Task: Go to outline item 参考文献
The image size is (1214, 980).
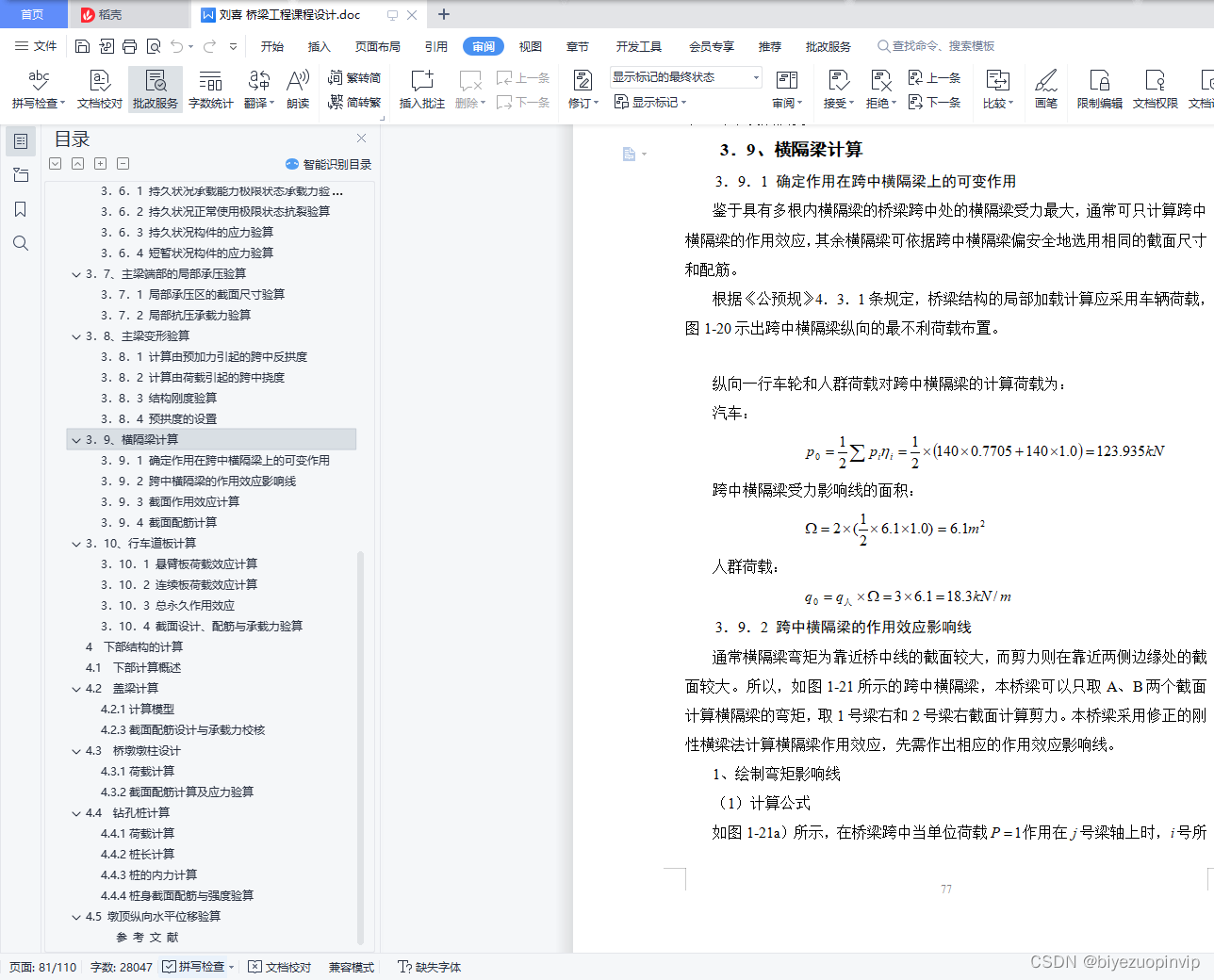Action: [x=147, y=938]
